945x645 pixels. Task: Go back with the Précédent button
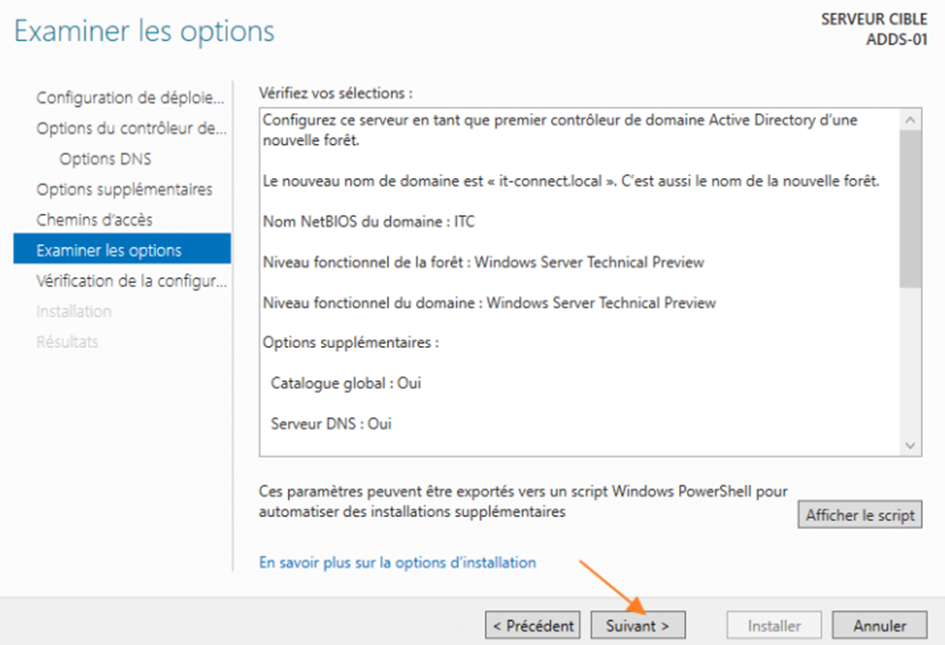(533, 626)
